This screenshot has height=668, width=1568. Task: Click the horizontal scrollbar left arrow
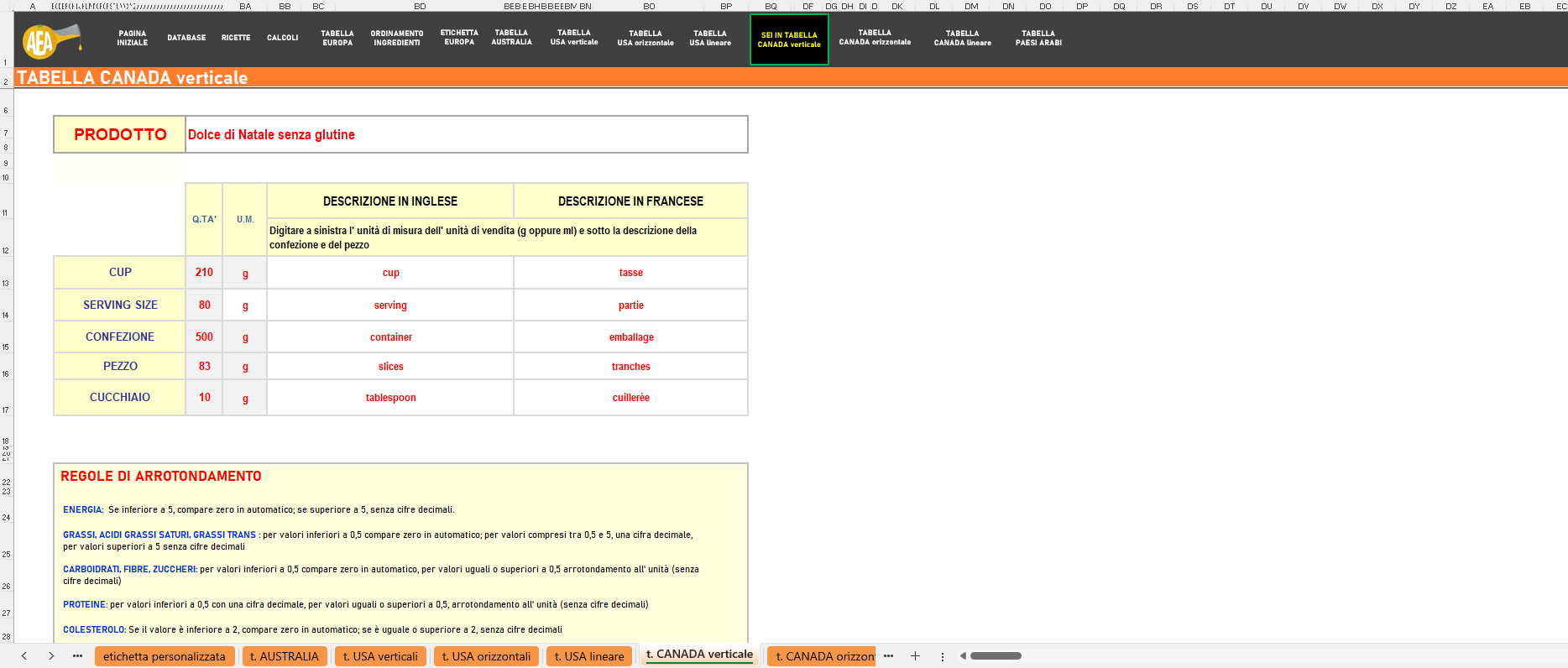coord(963,656)
